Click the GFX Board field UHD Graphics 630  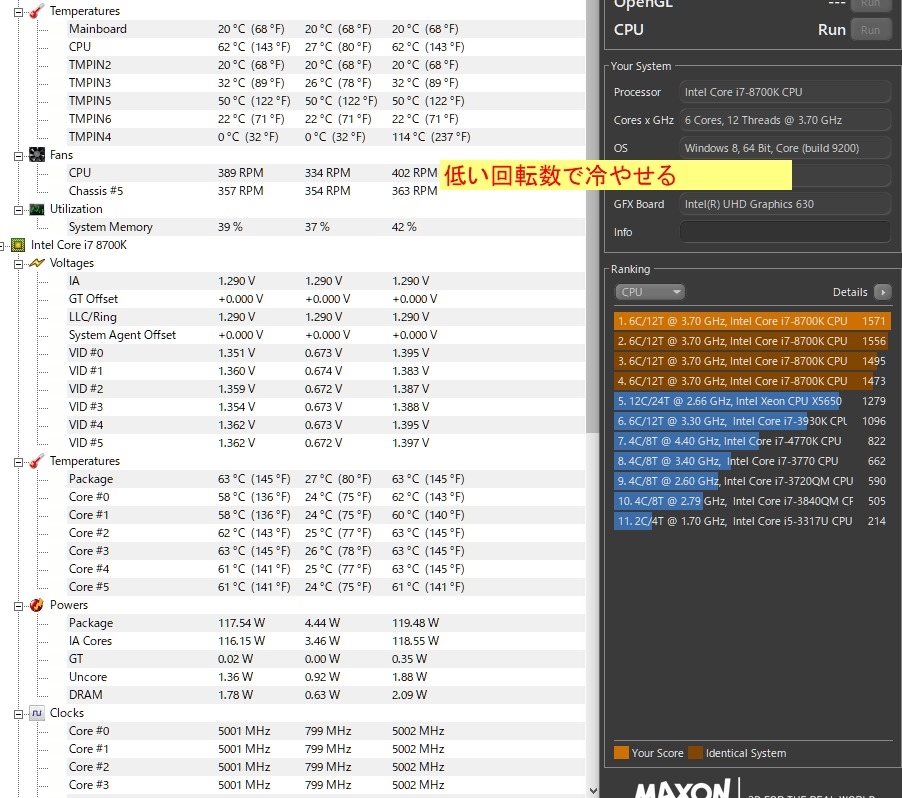pyautogui.click(x=785, y=204)
